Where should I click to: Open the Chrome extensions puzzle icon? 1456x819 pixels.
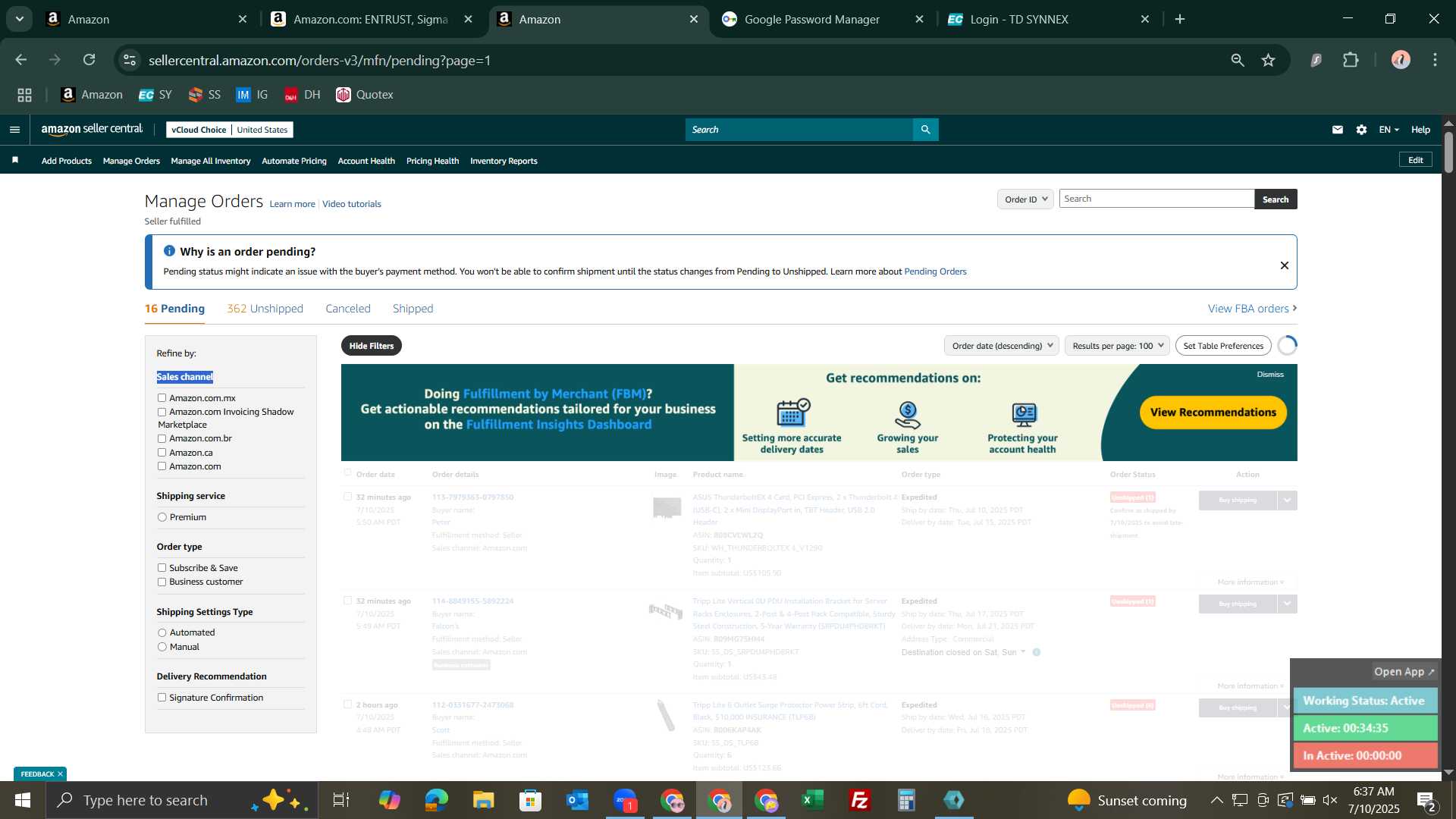(x=1351, y=60)
